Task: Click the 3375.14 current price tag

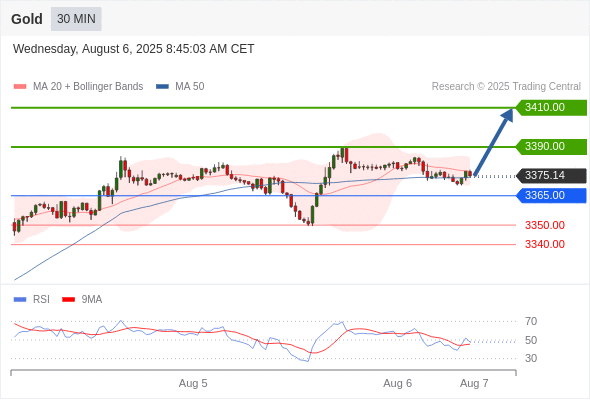Action: point(551,175)
